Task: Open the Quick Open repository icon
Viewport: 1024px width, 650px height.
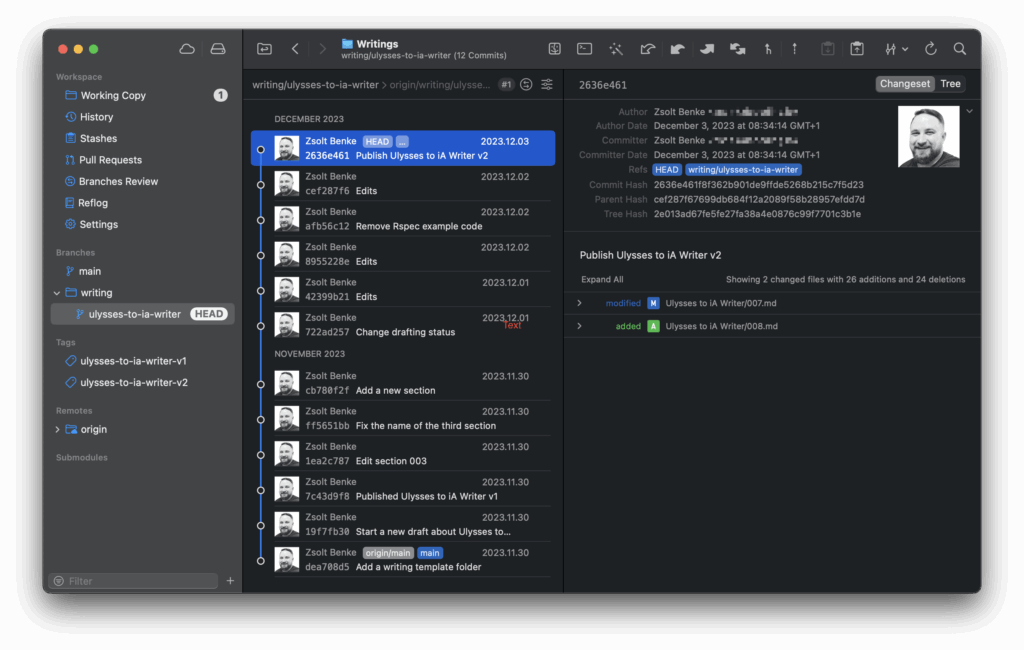Action: pyautogui.click(x=264, y=49)
